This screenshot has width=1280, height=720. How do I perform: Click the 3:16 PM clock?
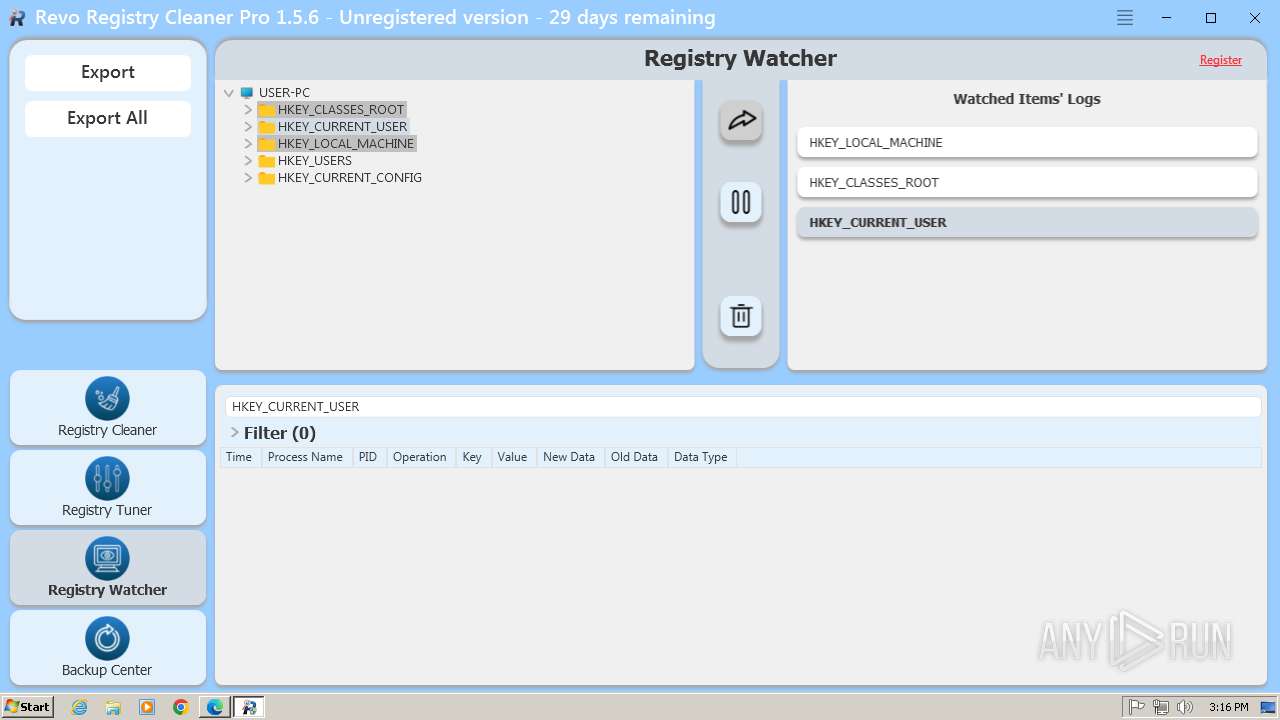tap(1228, 707)
